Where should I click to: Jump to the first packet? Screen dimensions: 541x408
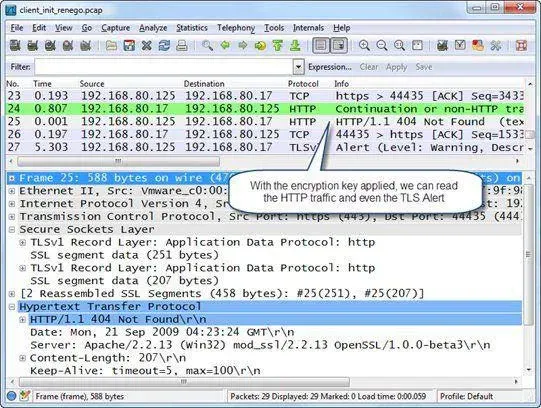click(x=278, y=46)
